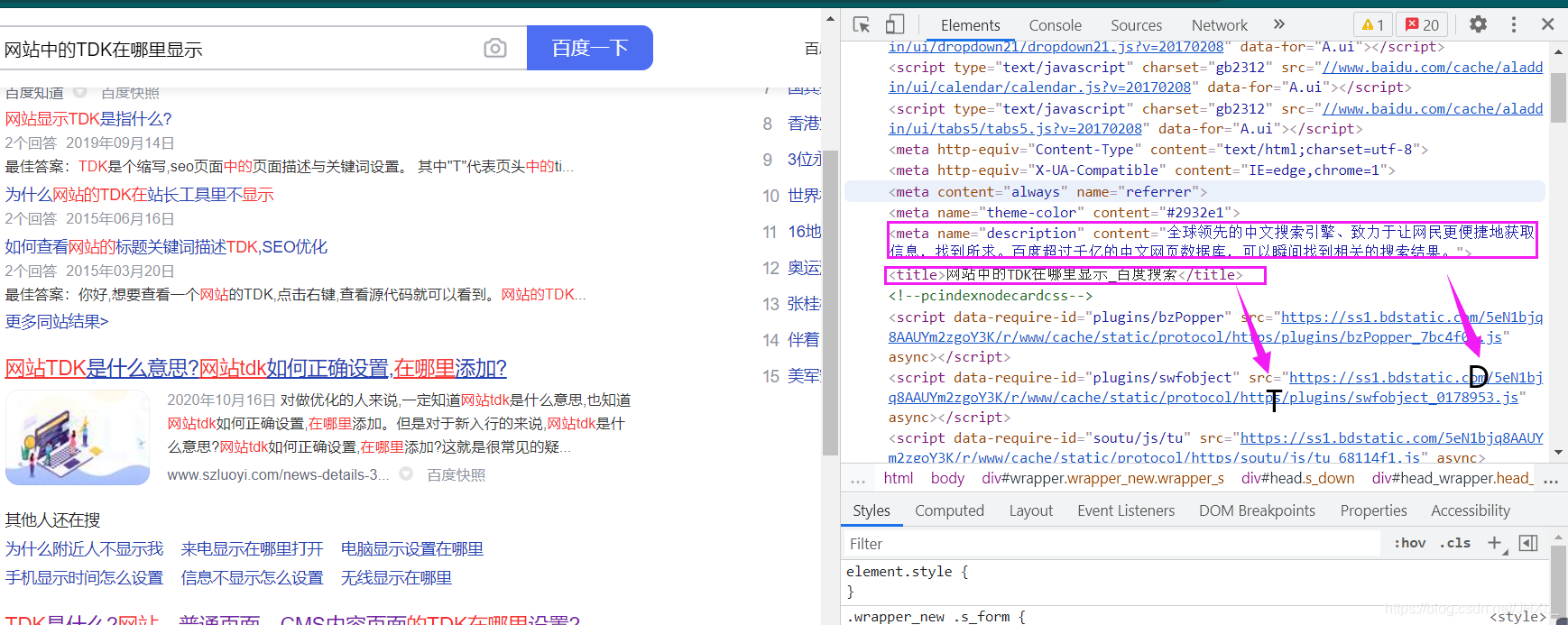Screen dimensions: 1568x625
Task: Toggle the :hov element state button
Action: pos(1409,543)
